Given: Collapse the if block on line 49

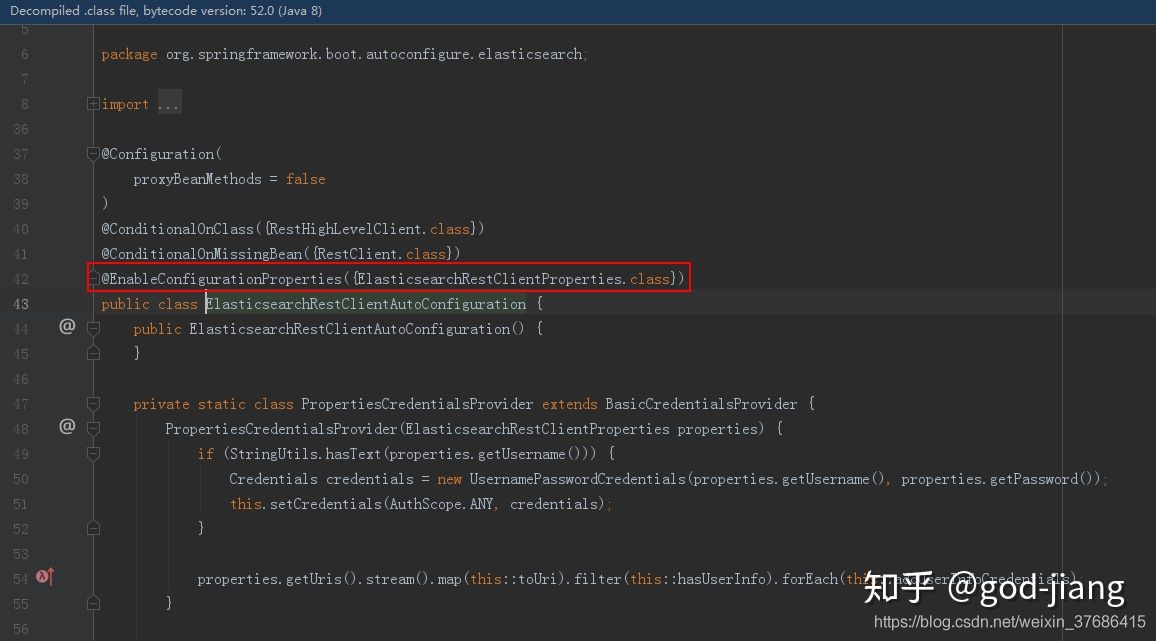Looking at the screenshot, I should pyautogui.click(x=93, y=454).
